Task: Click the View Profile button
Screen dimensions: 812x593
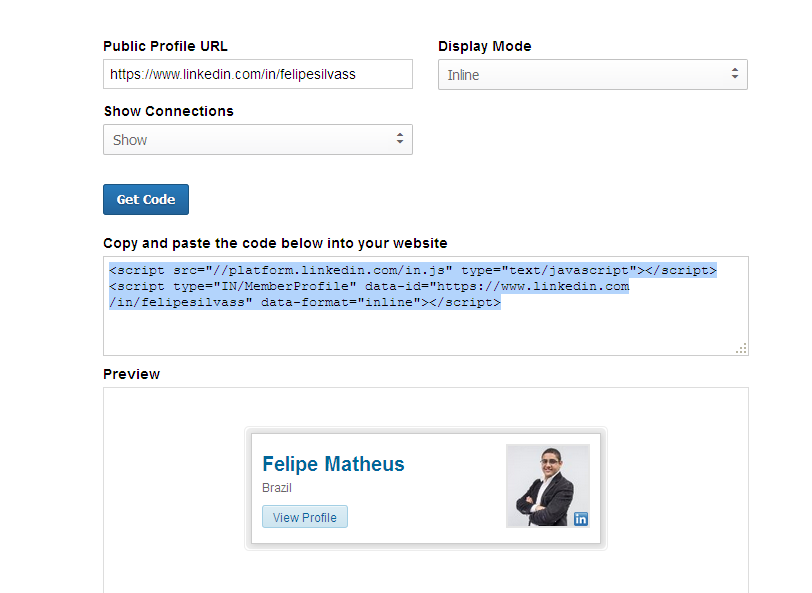Action: tap(304, 517)
